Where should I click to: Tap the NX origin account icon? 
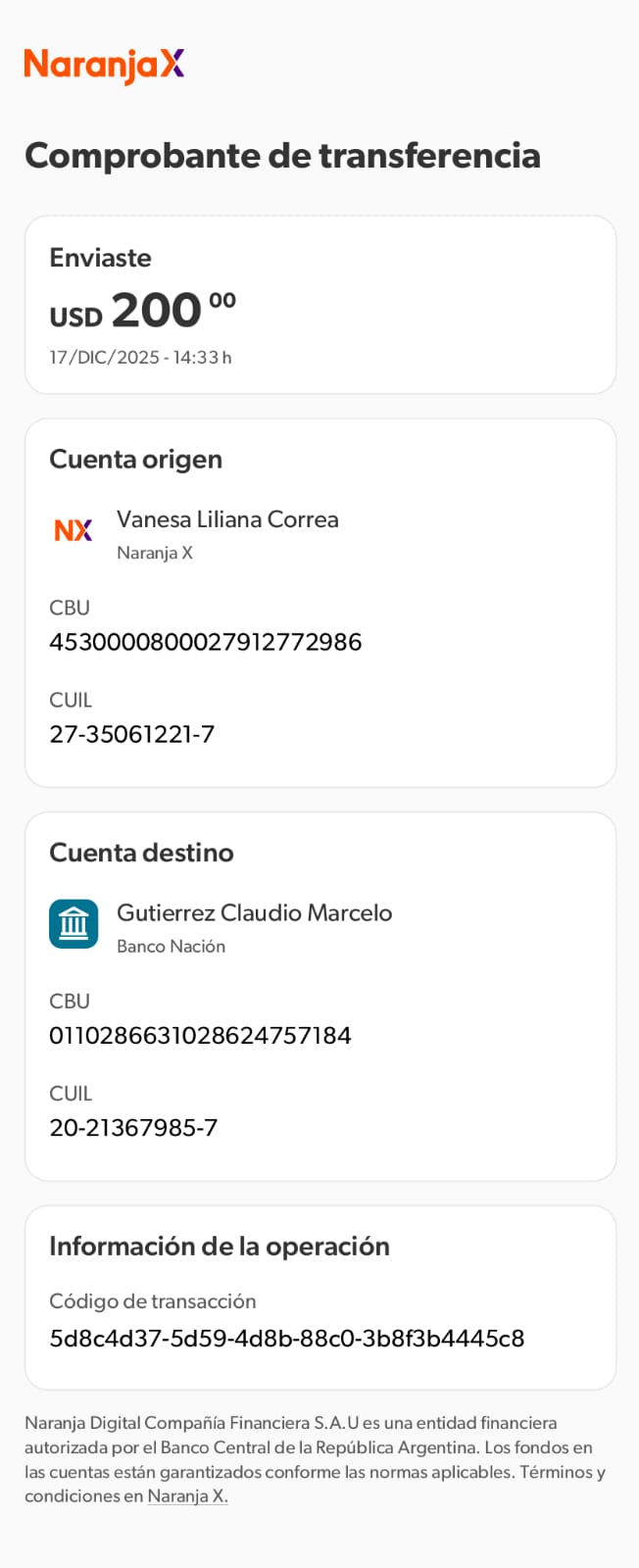click(74, 530)
